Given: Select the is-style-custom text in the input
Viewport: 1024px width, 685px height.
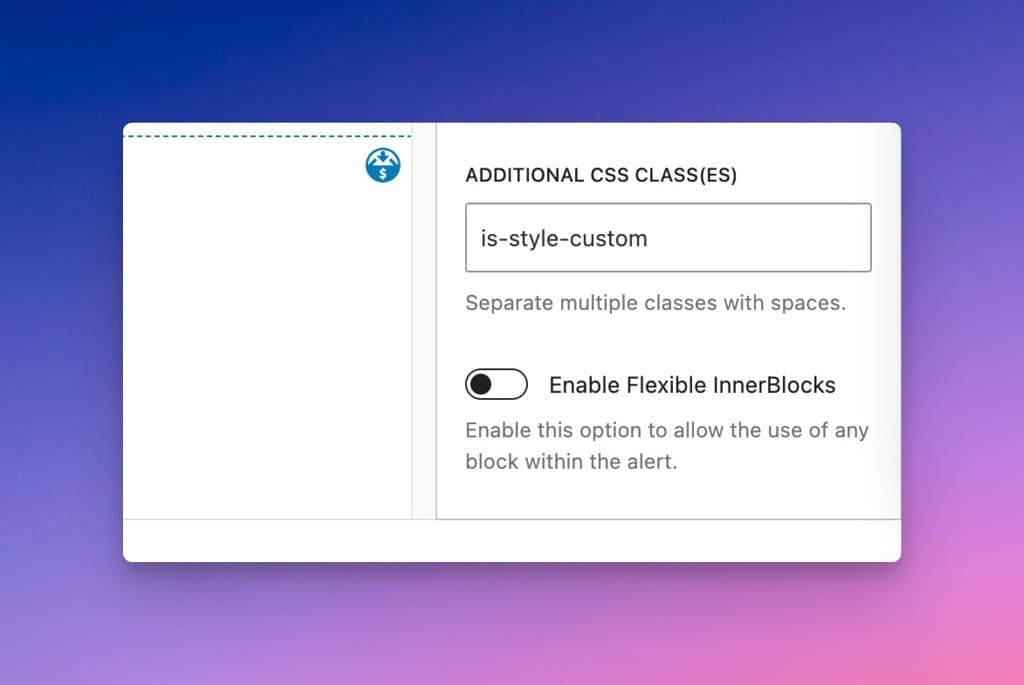Looking at the screenshot, I should tap(561, 238).
